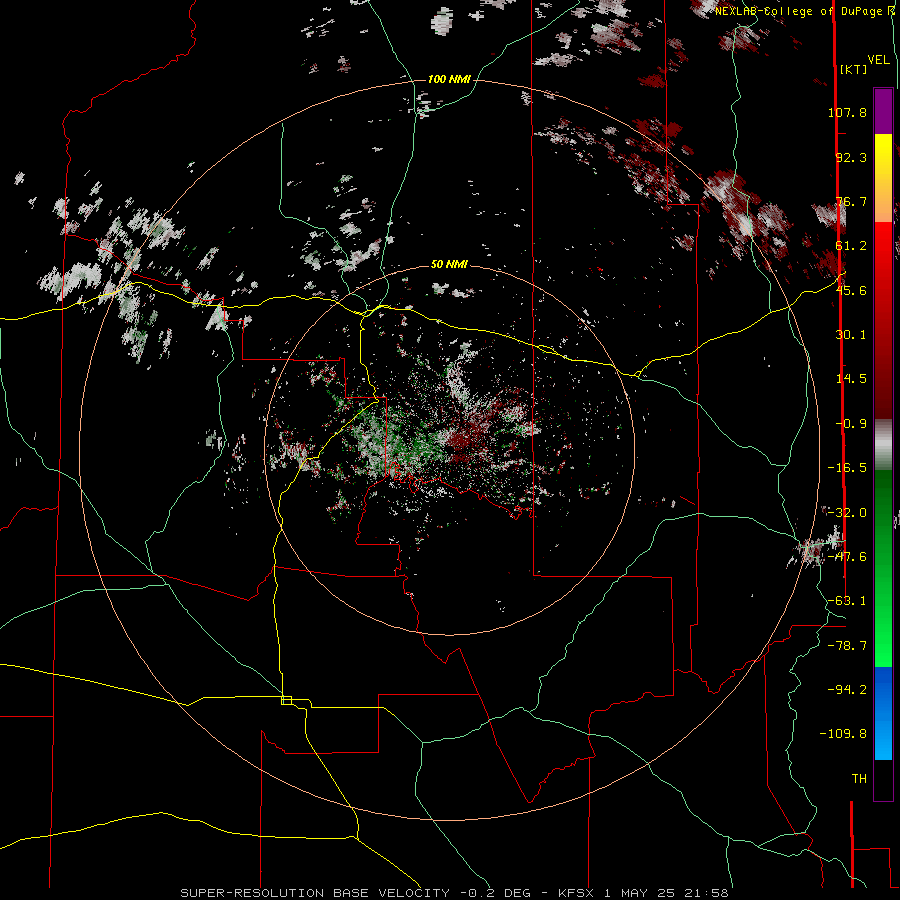Select the -32.0 legend value
This screenshot has width=900, height=900.
point(847,513)
